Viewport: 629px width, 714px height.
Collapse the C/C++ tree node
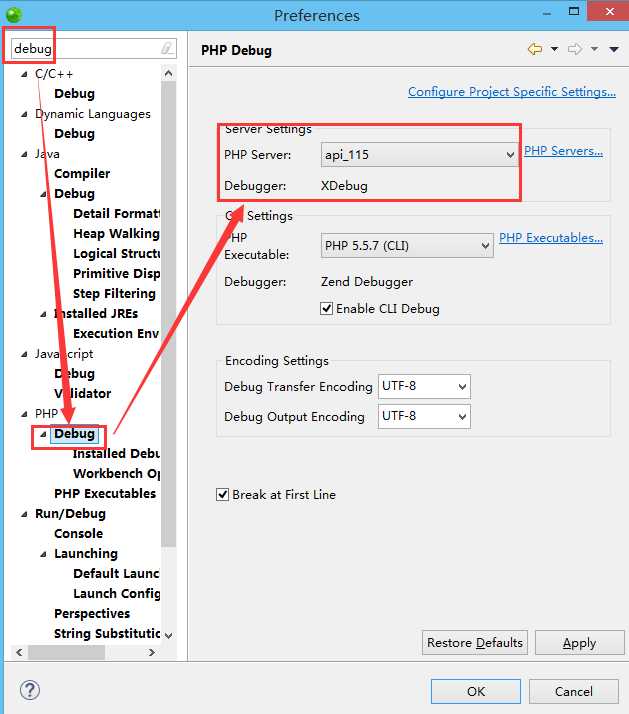(x=24, y=74)
